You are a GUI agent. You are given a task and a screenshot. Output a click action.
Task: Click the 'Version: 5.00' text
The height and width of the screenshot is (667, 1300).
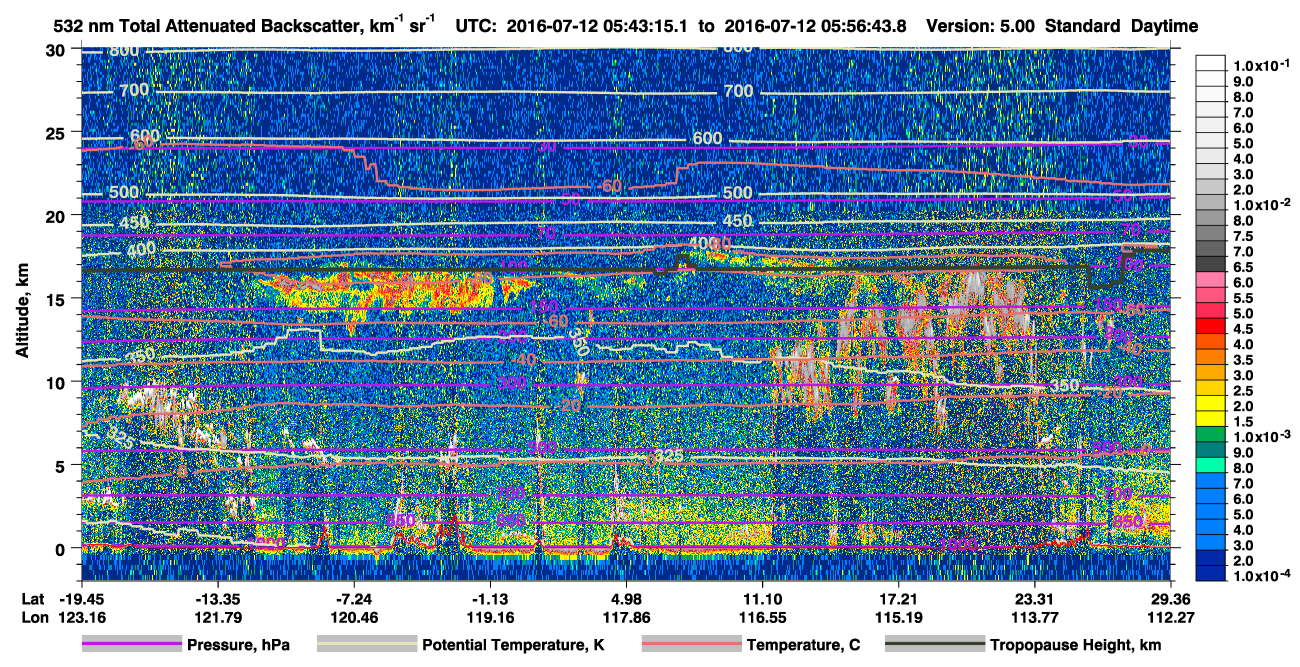(x=981, y=25)
